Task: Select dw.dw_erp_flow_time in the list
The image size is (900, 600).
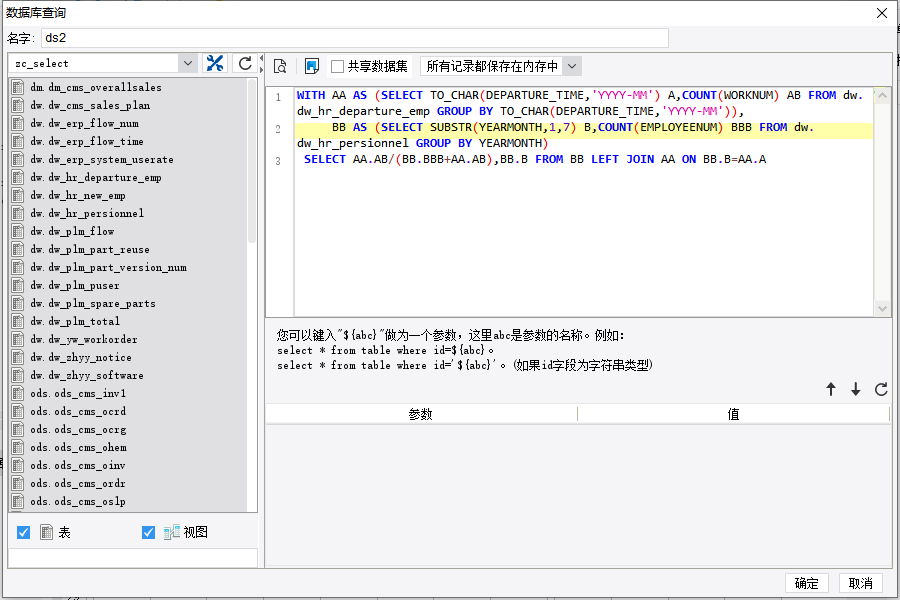Action: tap(87, 141)
